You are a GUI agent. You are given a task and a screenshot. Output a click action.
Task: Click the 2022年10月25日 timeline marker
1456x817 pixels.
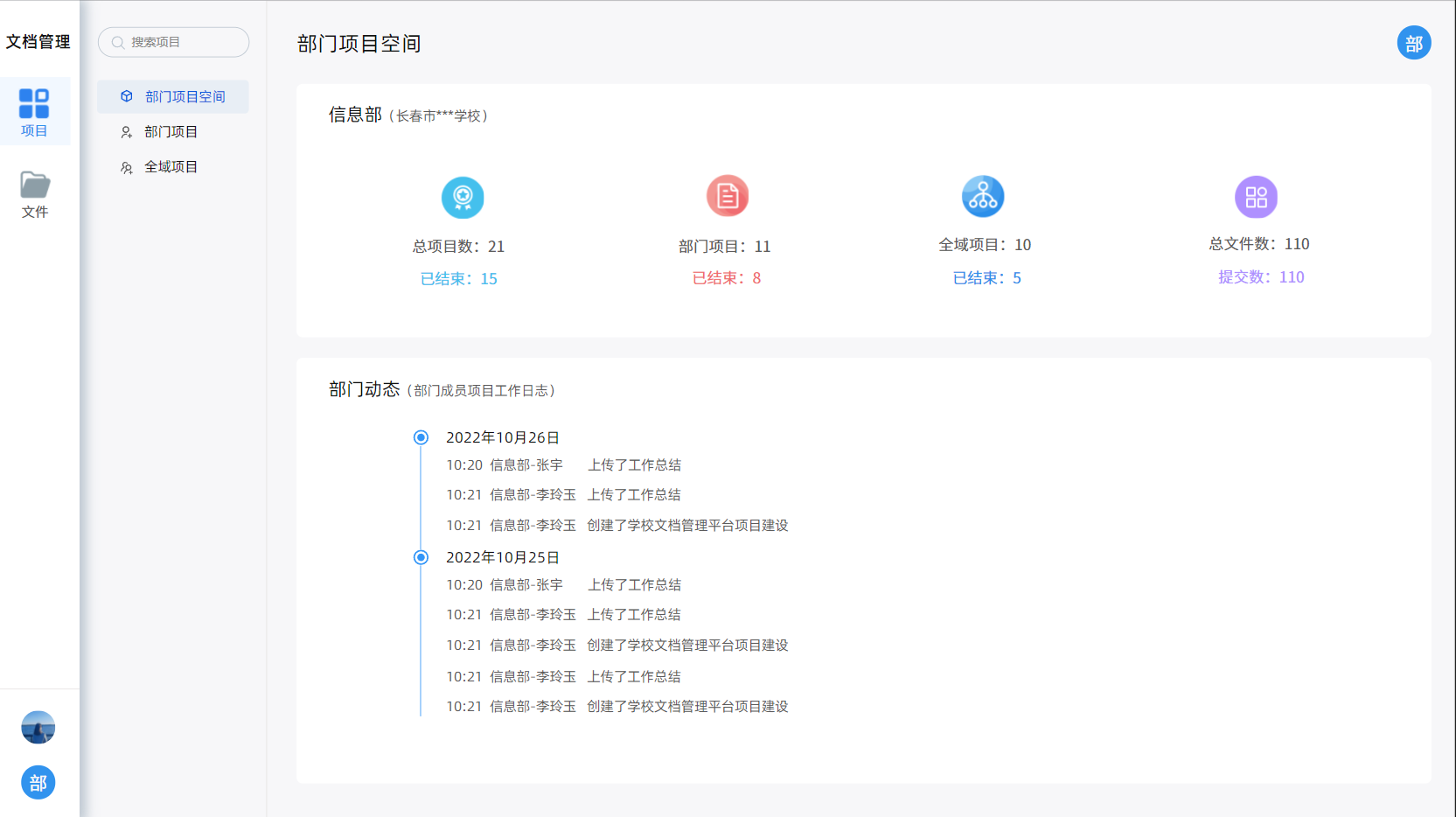[421, 557]
